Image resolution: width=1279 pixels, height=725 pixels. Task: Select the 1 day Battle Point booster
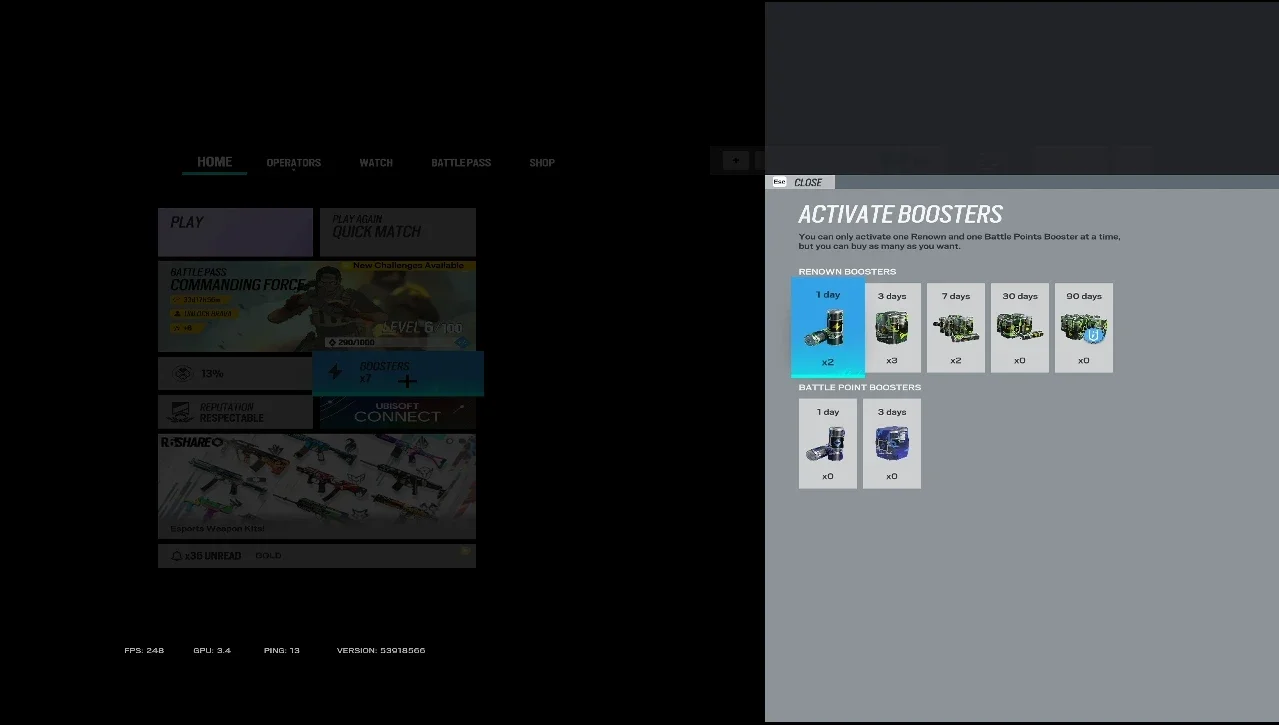(828, 444)
